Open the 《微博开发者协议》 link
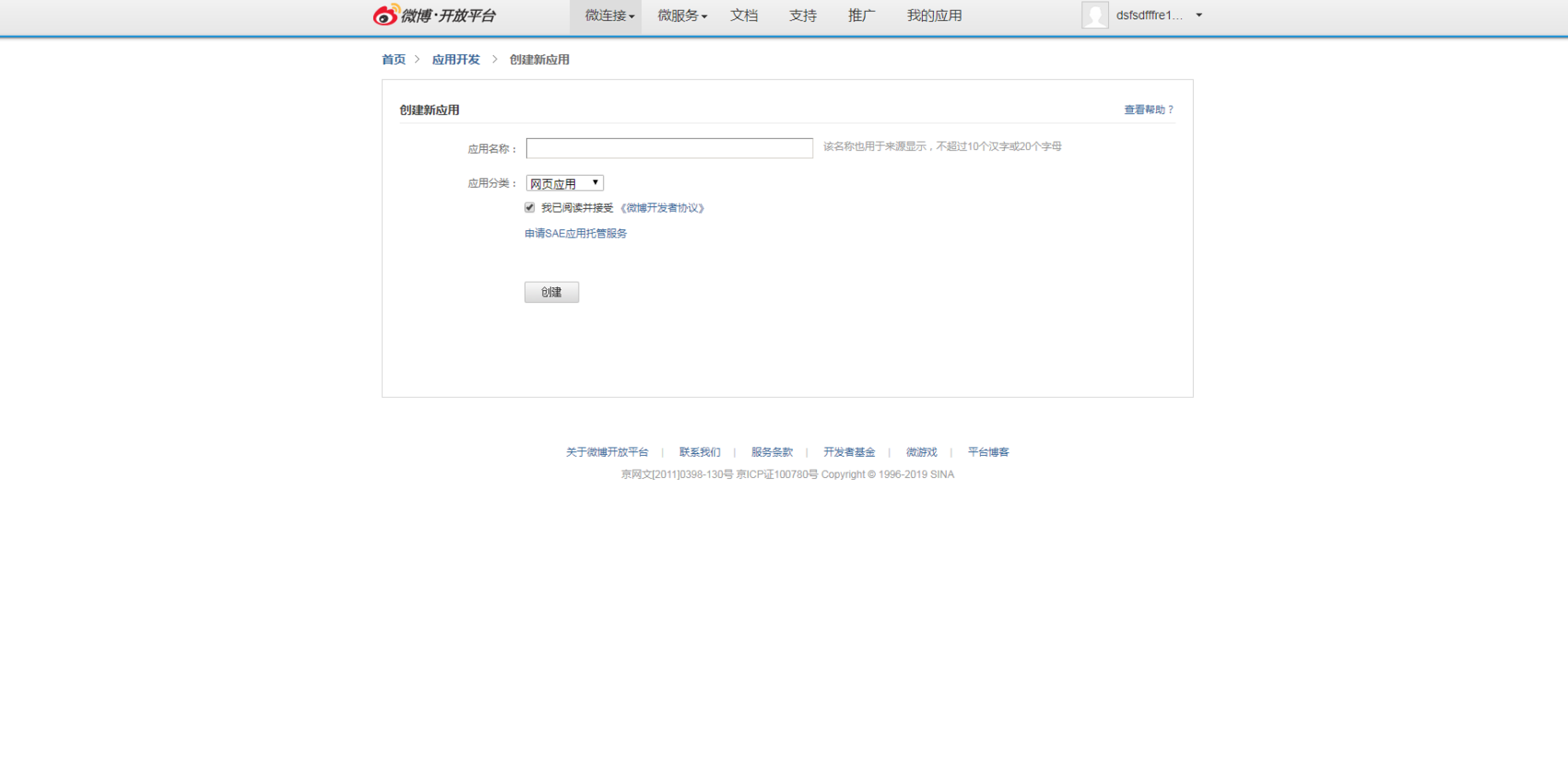Screen dimensions: 1568x772 (x=663, y=208)
